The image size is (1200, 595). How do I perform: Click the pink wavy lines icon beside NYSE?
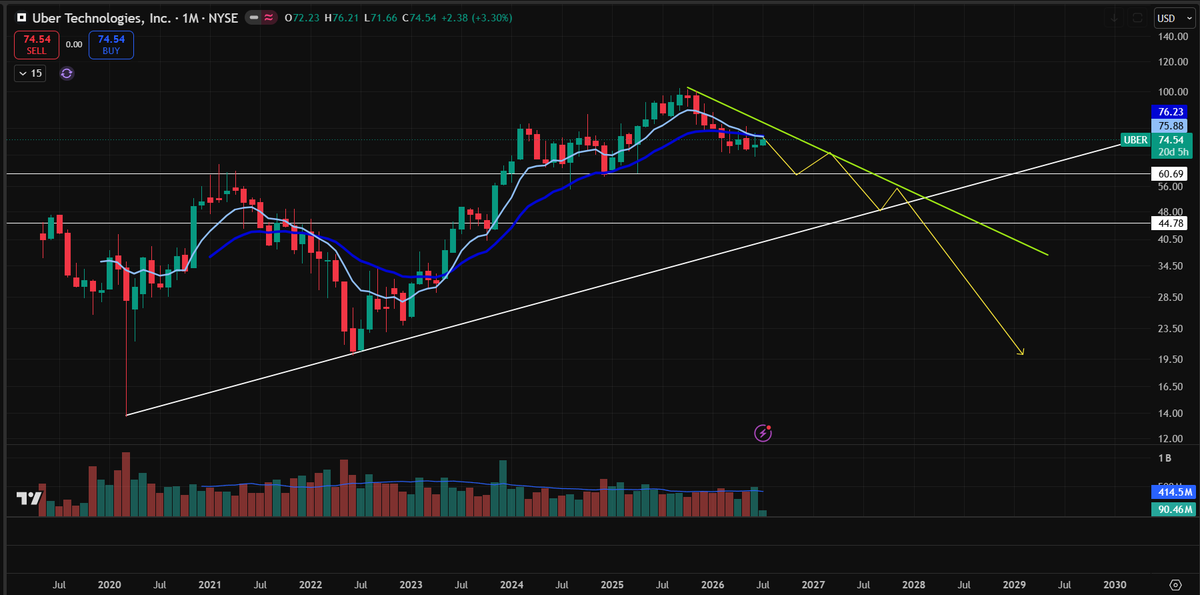coord(268,18)
